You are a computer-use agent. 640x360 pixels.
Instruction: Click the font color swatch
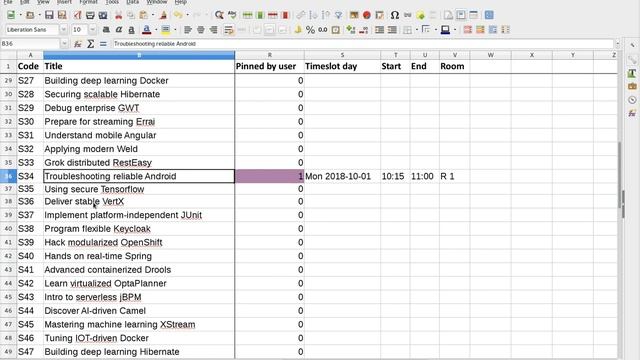(147, 30)
